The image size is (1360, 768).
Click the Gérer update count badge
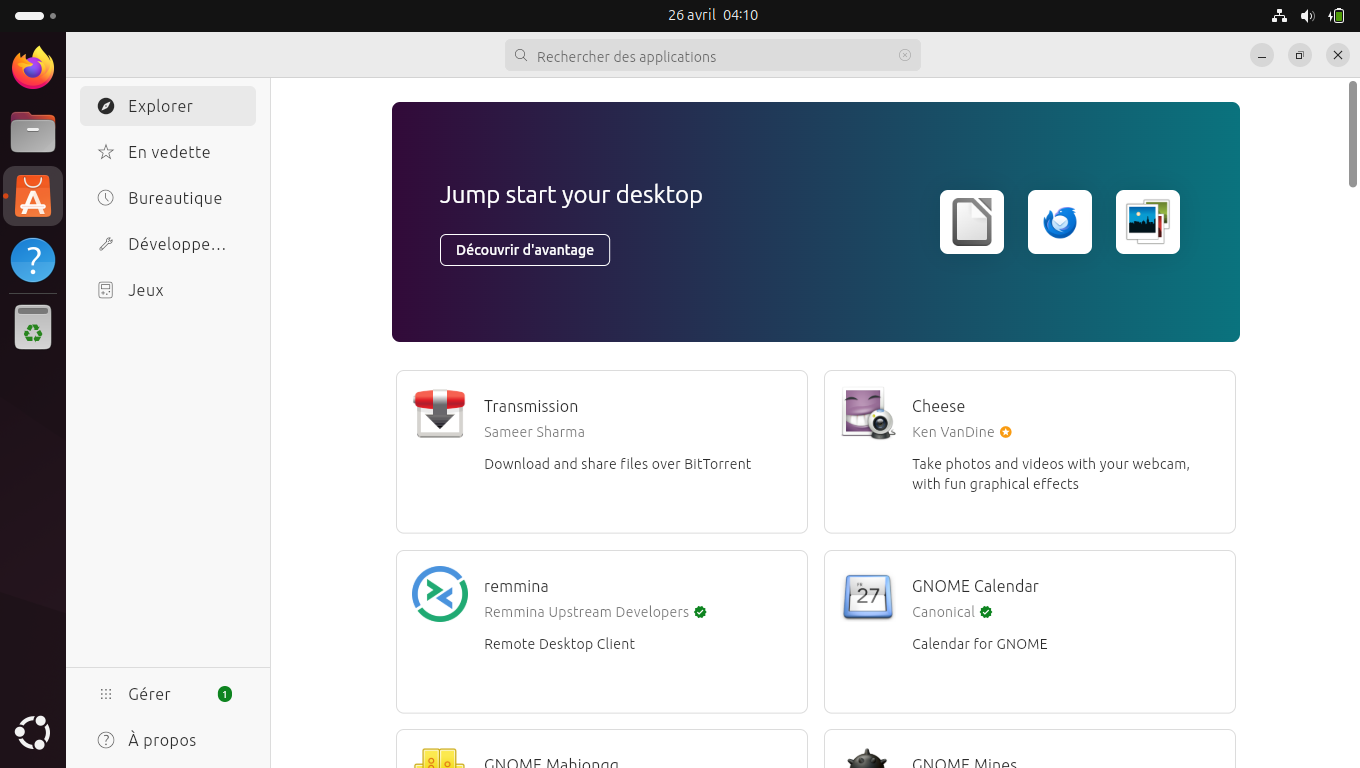click(225, 694)
